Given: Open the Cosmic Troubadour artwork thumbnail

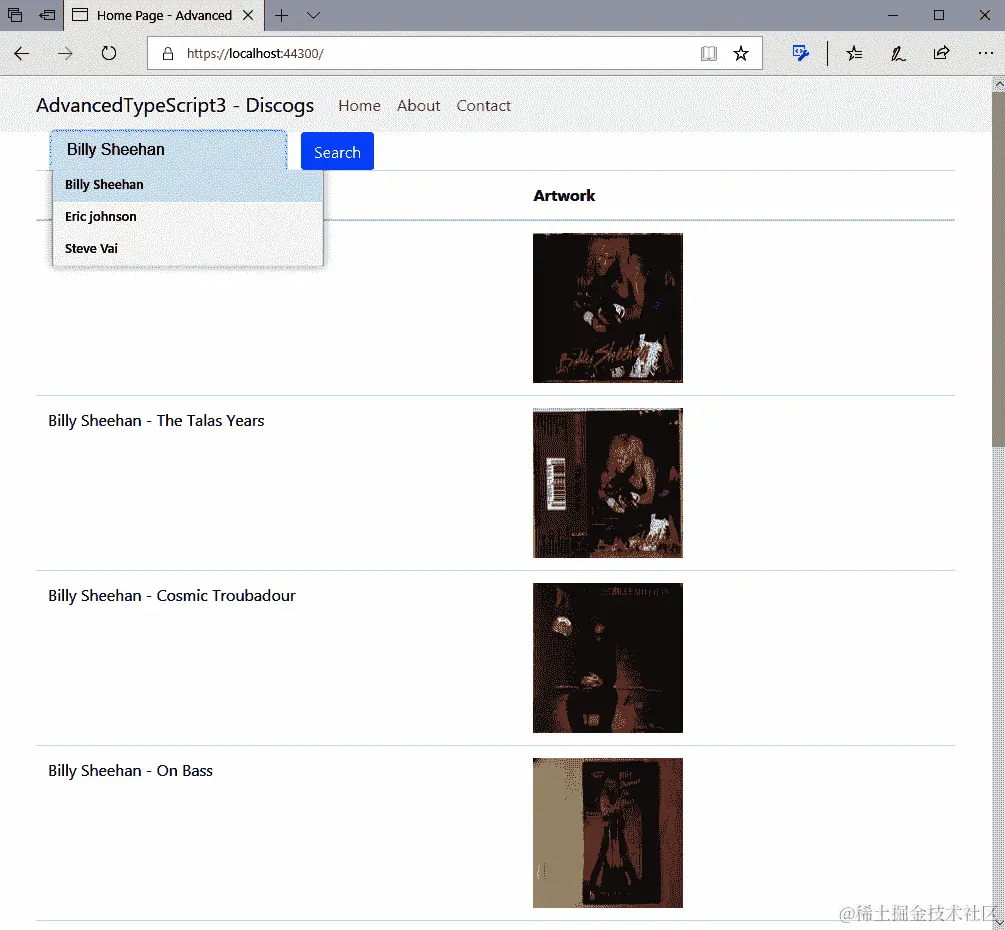Looking at the screenshot, I should [608, 658].
